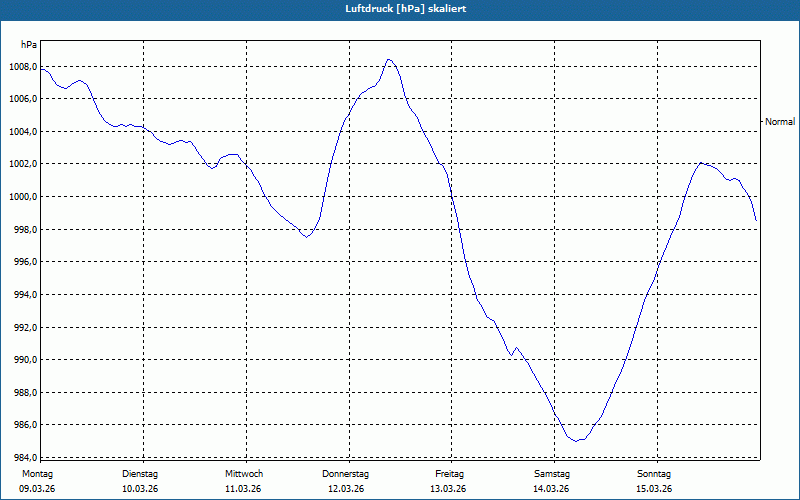Viewport: 800px width, 500px height.
Task: Select the 1002,0 axis value
Action: [x=23, y=164]
